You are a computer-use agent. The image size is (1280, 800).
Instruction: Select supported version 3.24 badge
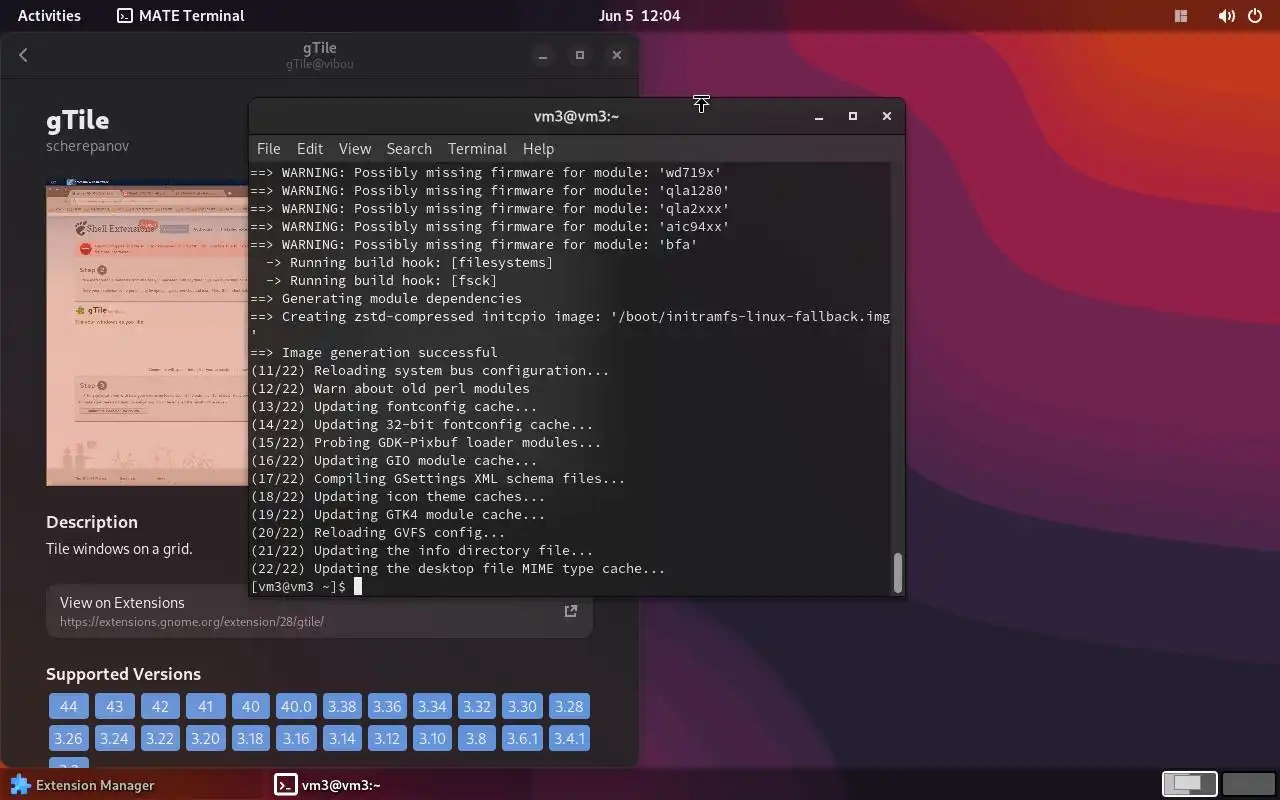[114, 738]
